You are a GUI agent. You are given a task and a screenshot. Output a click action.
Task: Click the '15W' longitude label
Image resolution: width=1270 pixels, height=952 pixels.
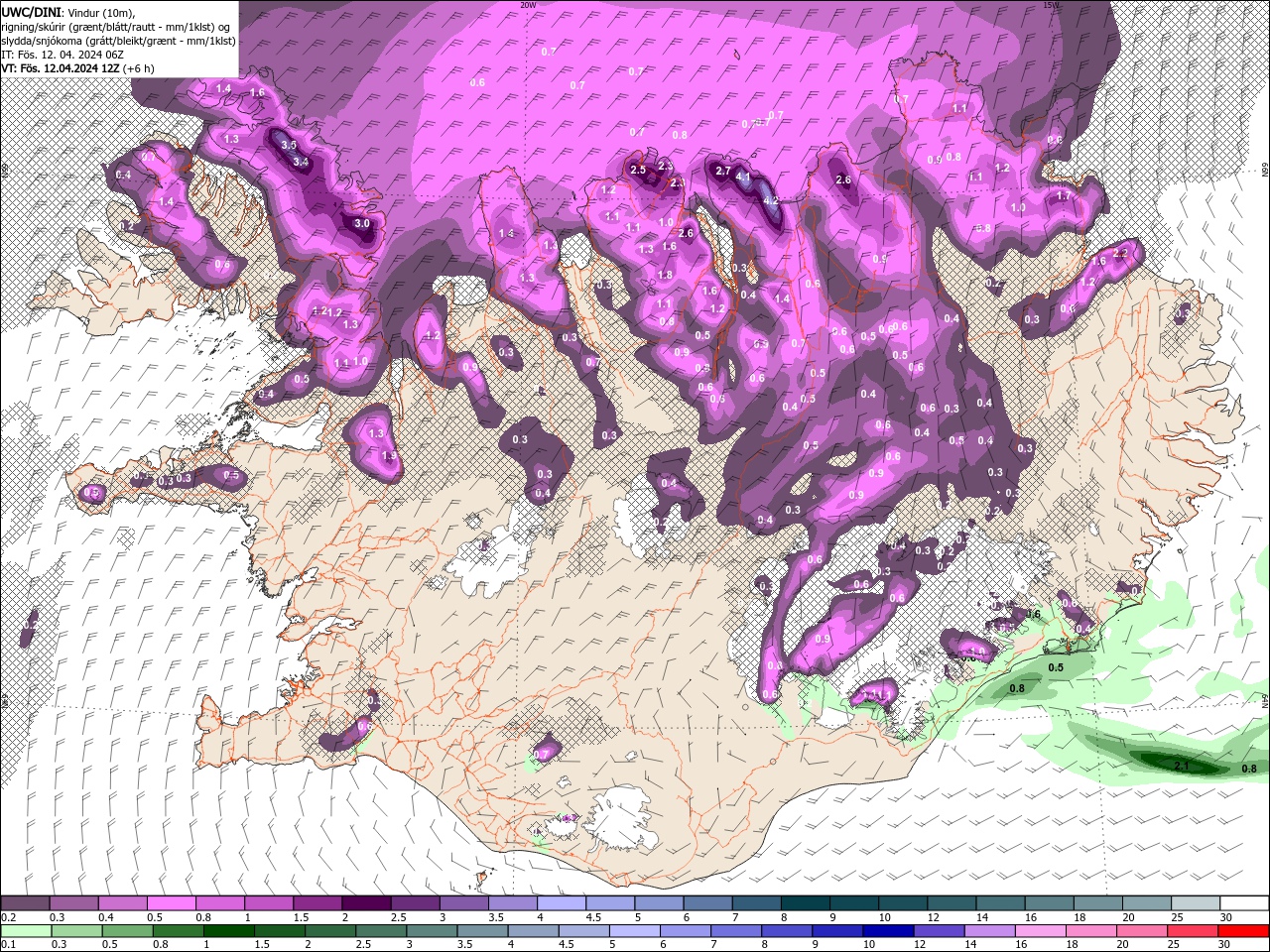1051,5
